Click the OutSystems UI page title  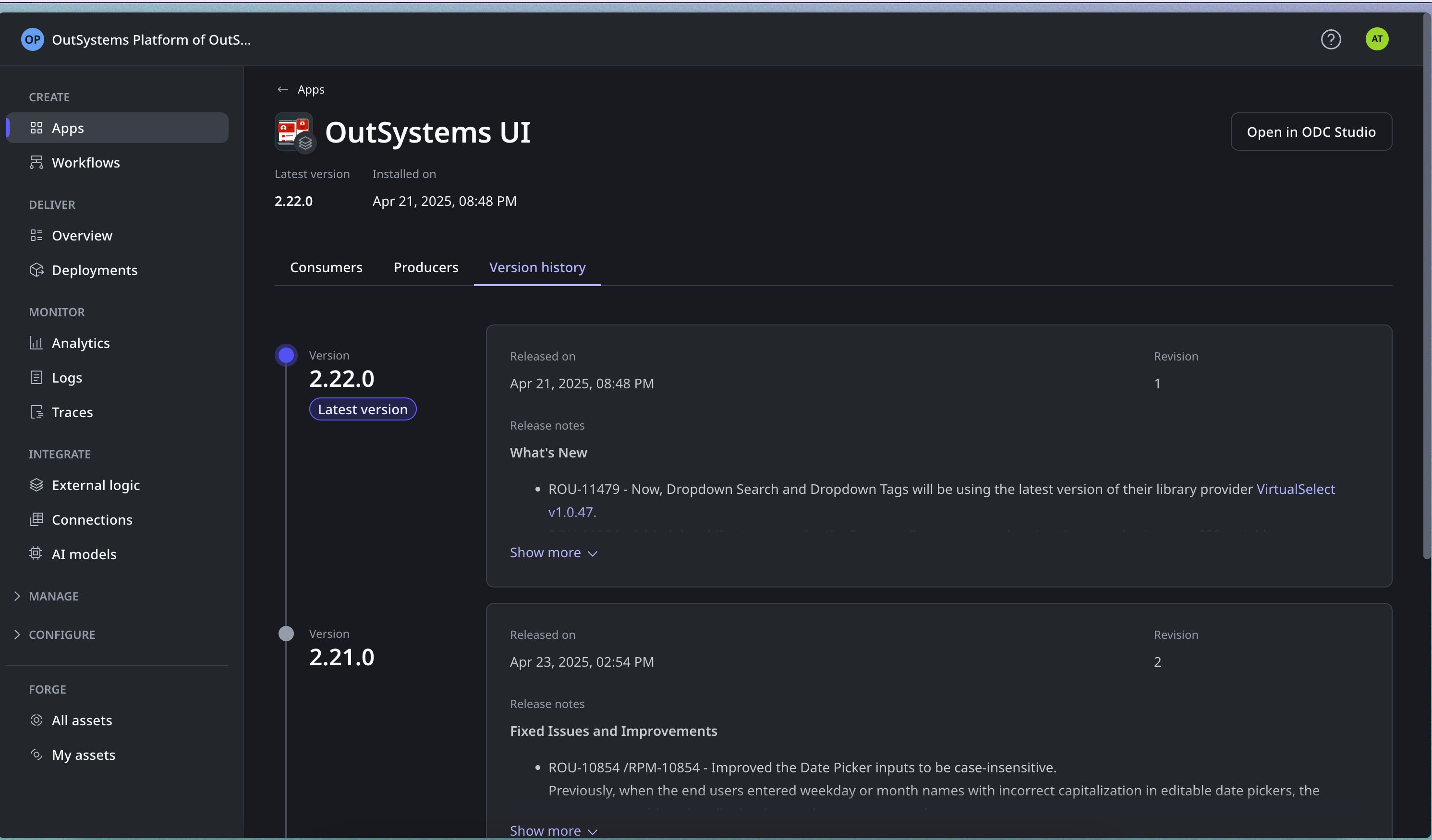pos(428,132)
